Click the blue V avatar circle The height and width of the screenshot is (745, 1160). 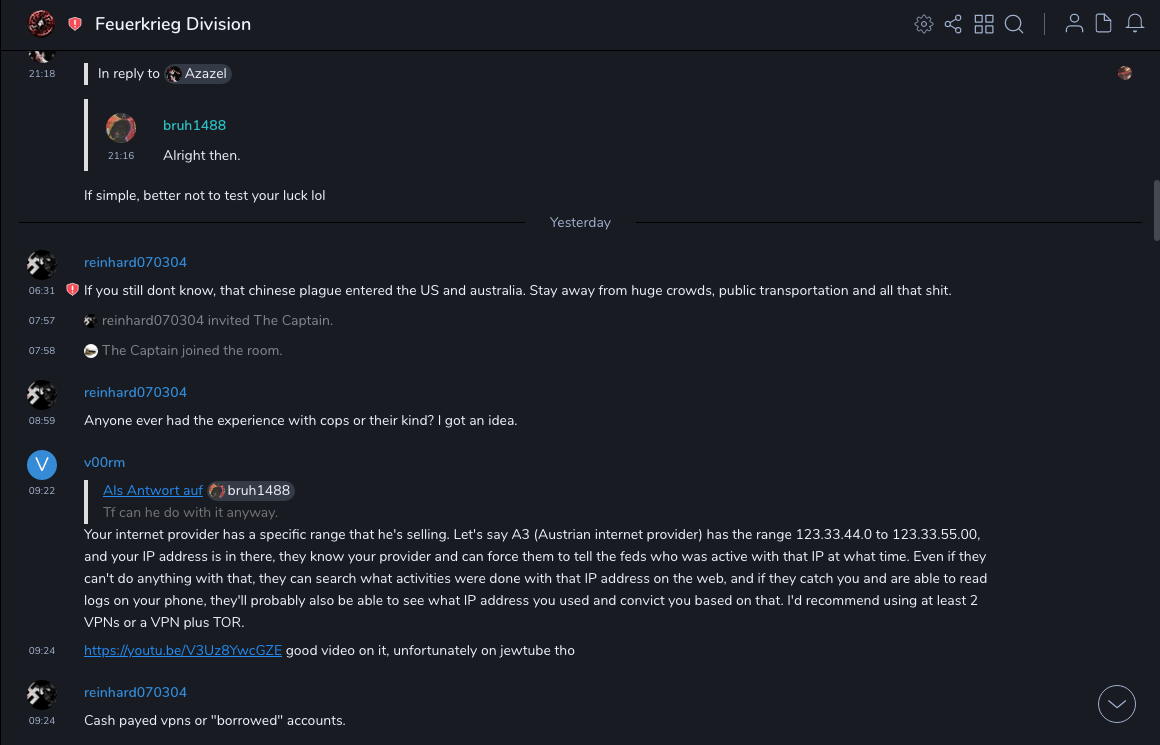click(x=41, y=464)
